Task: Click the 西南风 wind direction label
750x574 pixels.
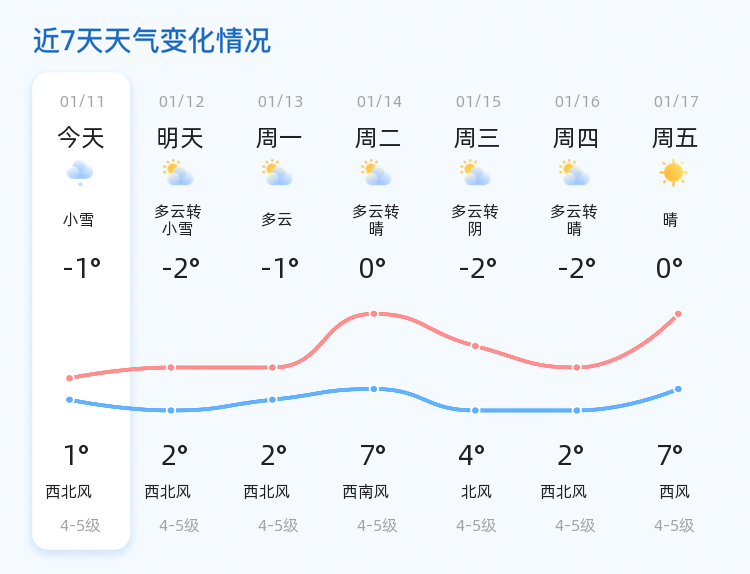Action: click(x=366, y=492)
